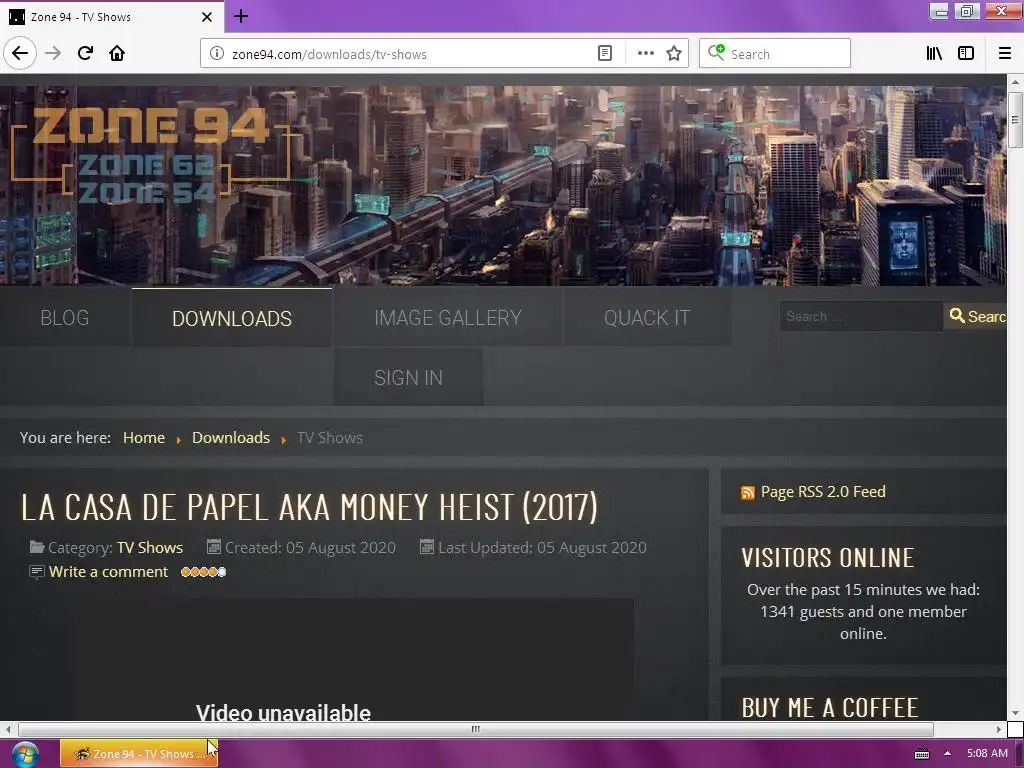Screen dimensions: 1024x768
Task: Click the Home breadcrumb link
Action: pyautogui.click(x=144, y=438)
